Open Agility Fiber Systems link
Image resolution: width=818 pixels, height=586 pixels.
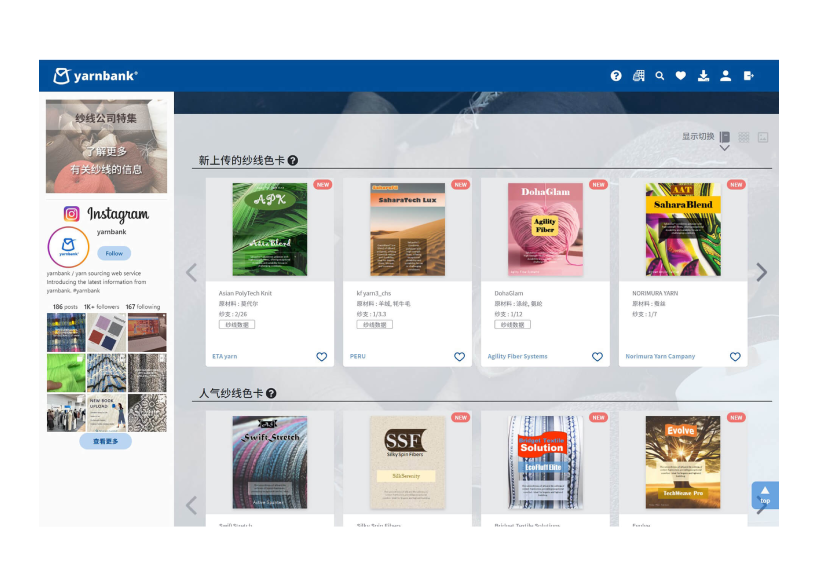tap(517, 356)
